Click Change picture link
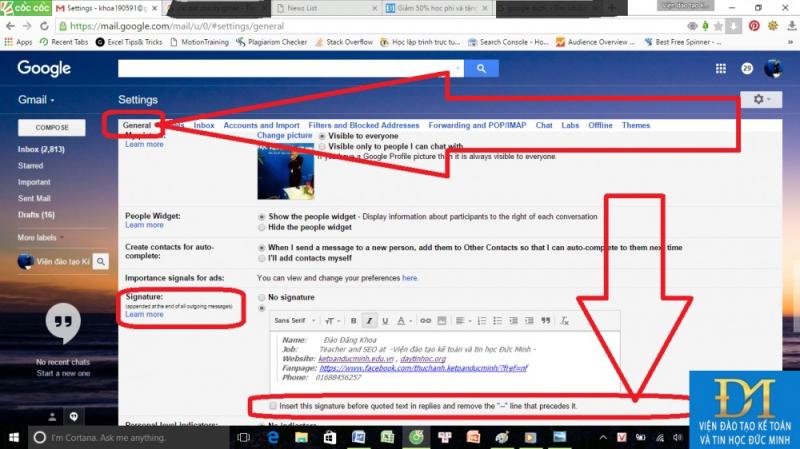800x449 pixels. 284,135
